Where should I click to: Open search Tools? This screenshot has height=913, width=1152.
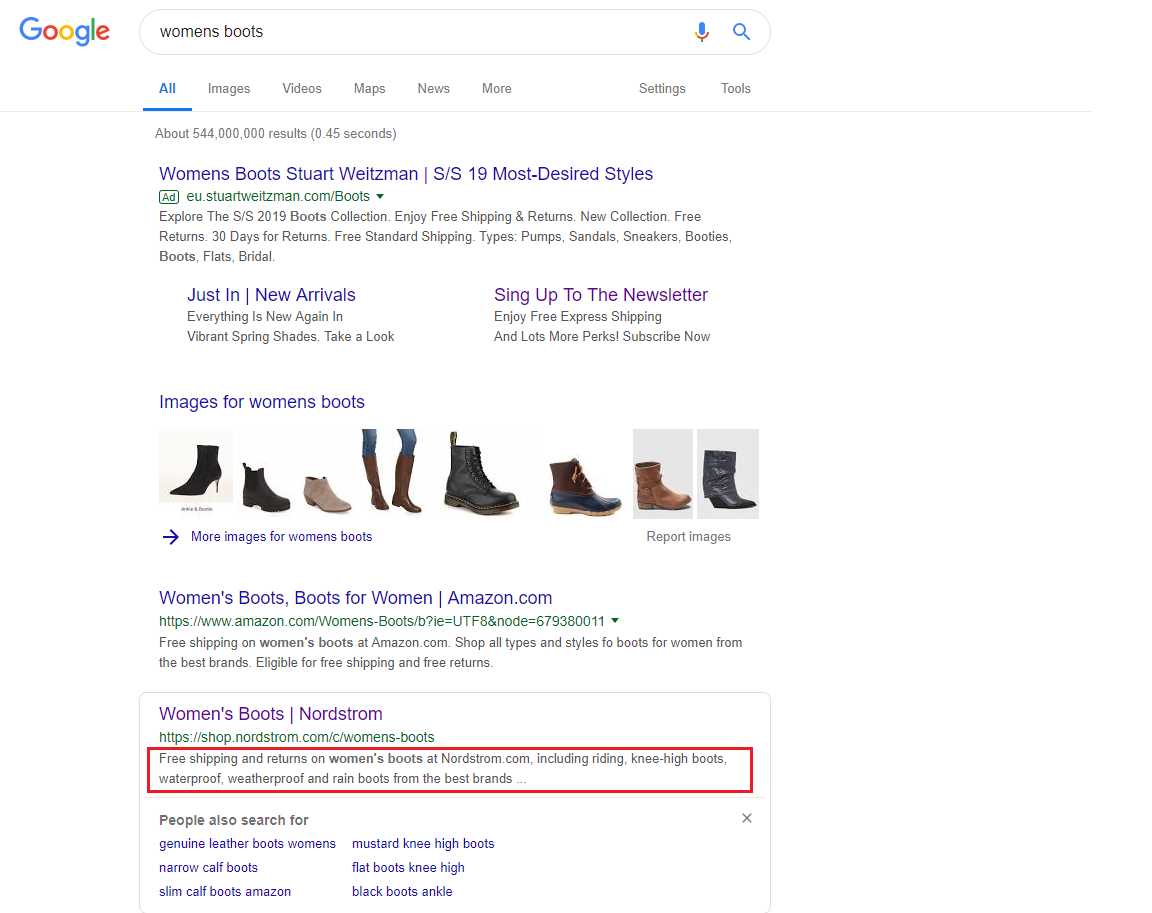(x=735, y=88)
